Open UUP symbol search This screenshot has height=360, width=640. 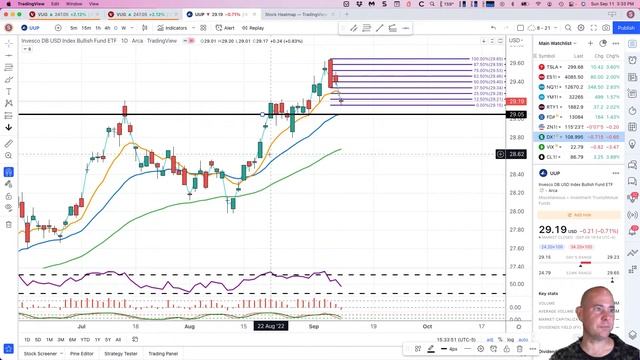coord(31,28)
